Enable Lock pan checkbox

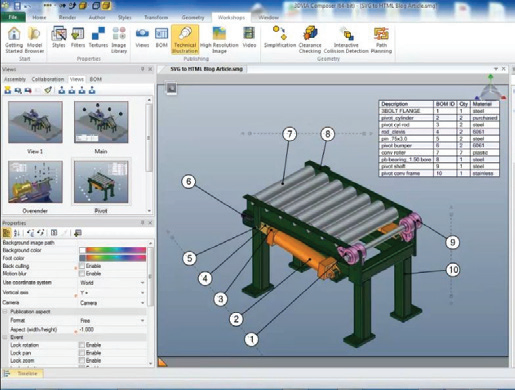coord(82,352)
